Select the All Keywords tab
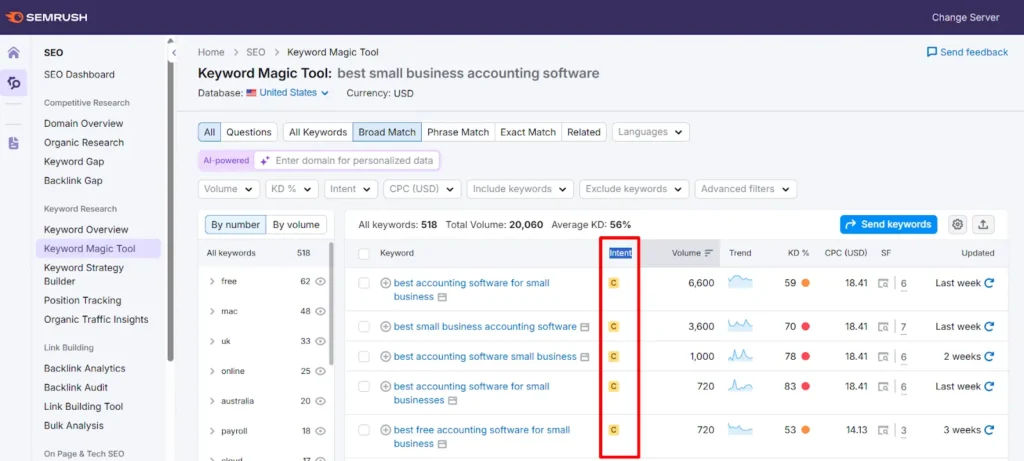 click(318, 132)
